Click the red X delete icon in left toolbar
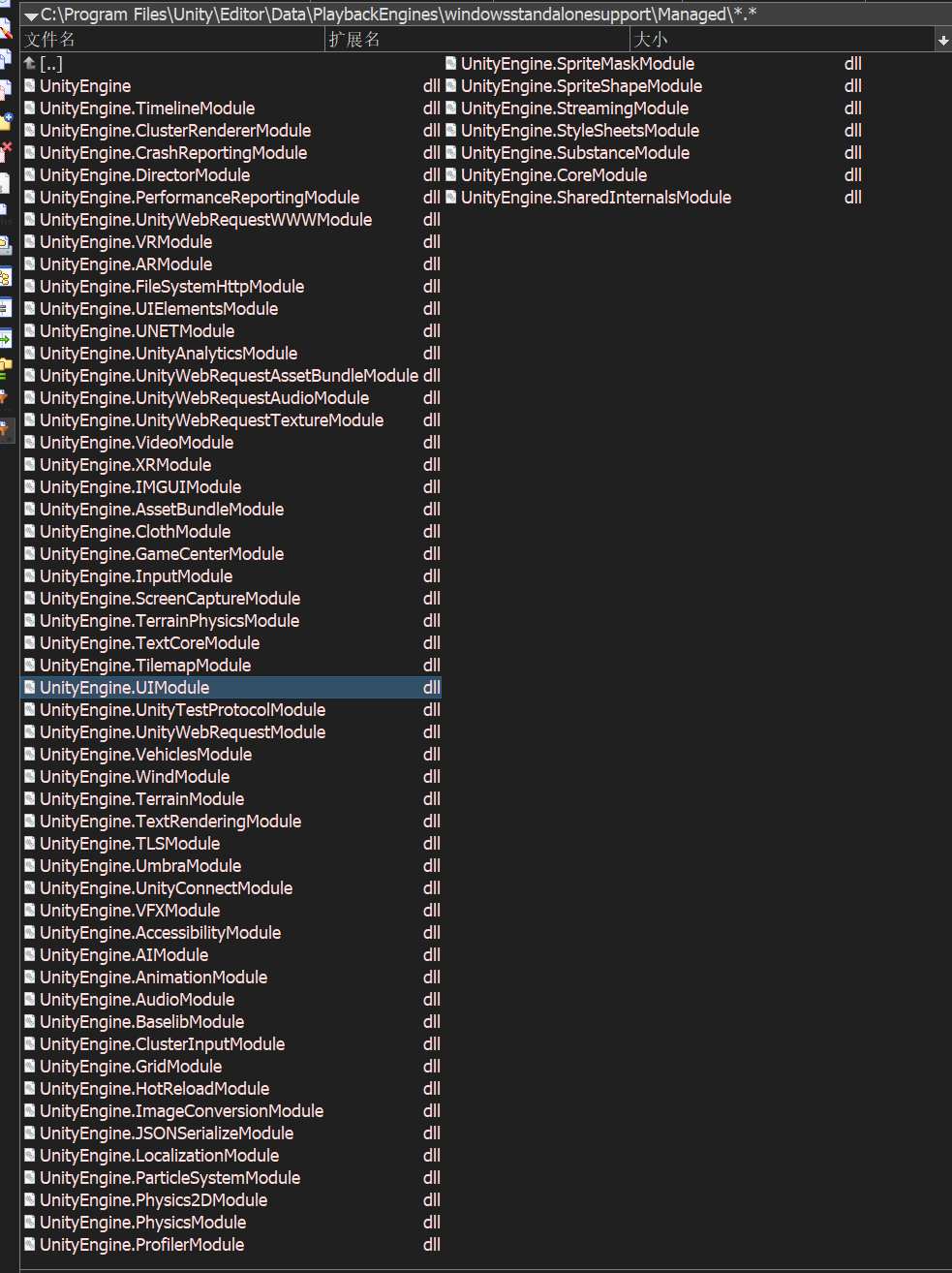This screenshot has width=952, height=1273. click(6, 151)
